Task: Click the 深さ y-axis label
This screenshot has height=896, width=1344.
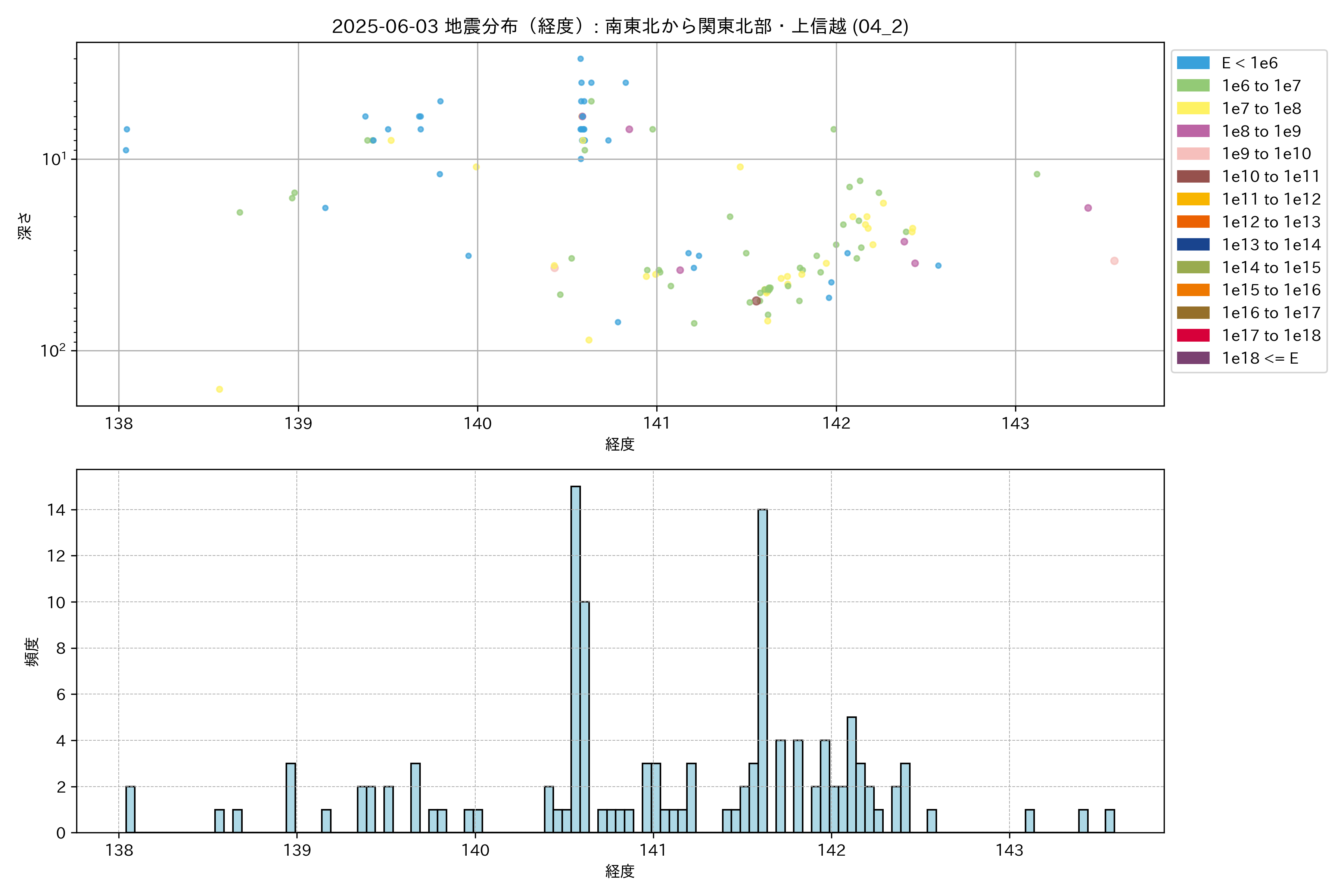Action: 25,226
